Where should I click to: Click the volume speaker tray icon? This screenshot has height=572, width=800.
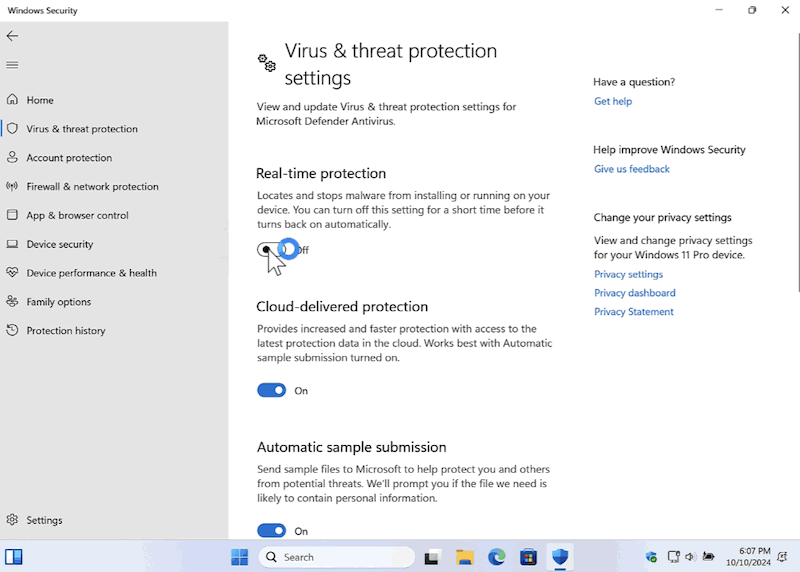(x=690, y=557)
